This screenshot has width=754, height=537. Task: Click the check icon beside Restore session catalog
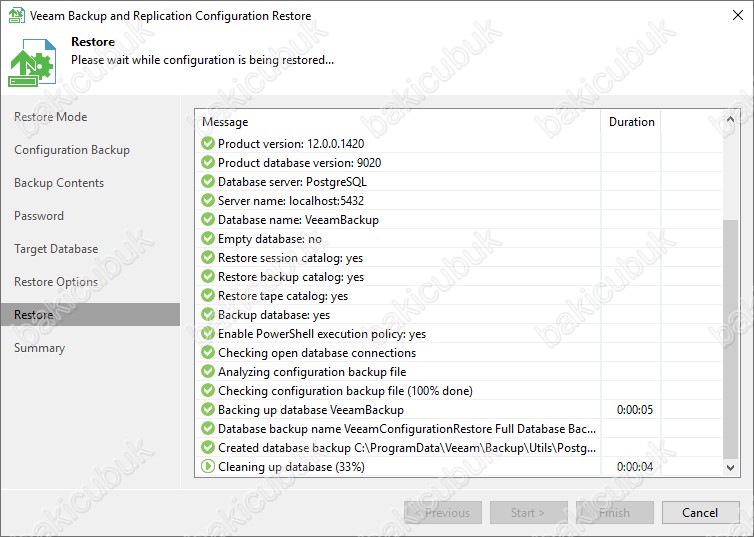pos(208,258)
